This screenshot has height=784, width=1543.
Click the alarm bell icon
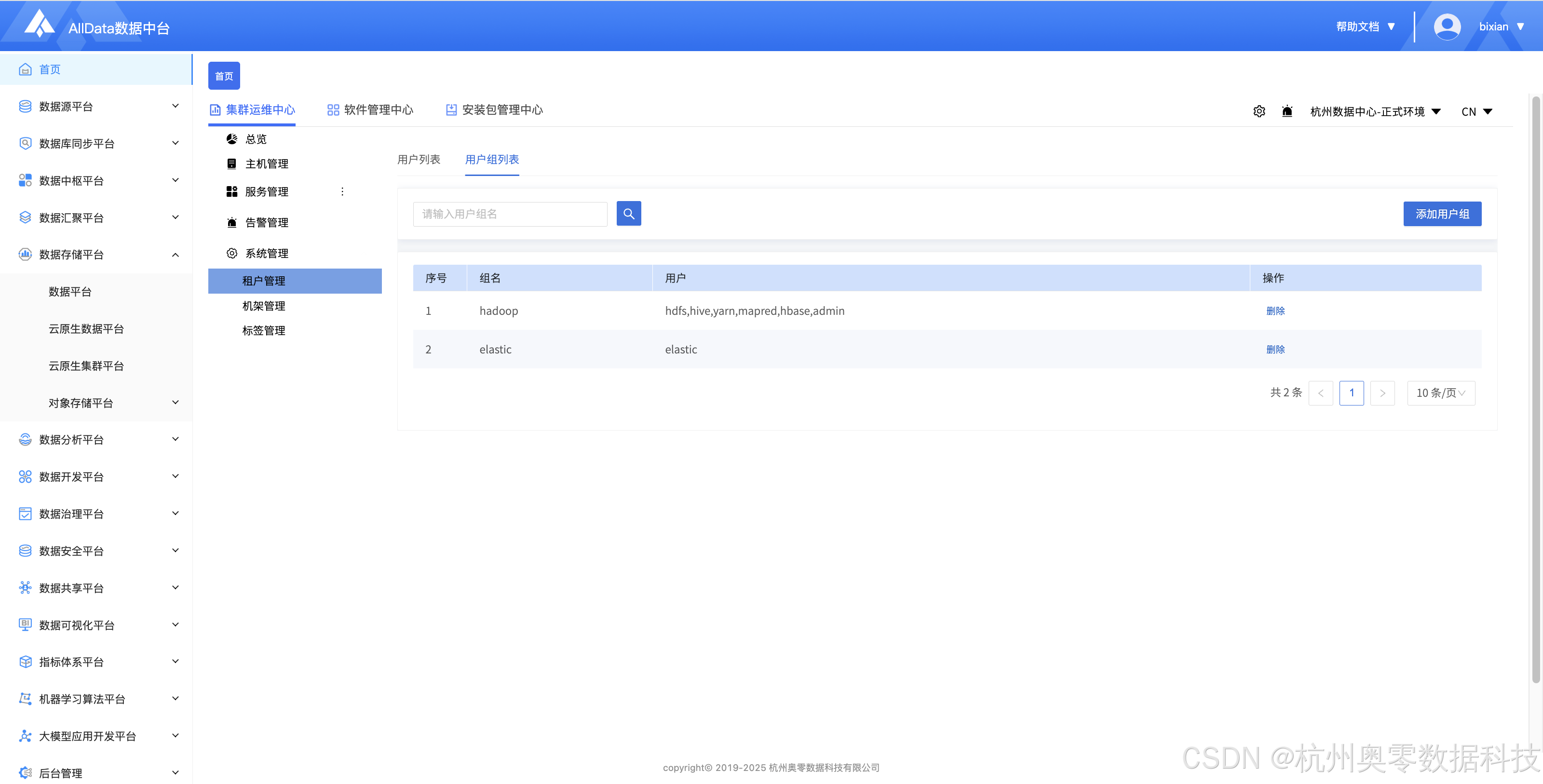click(1286, 111)
